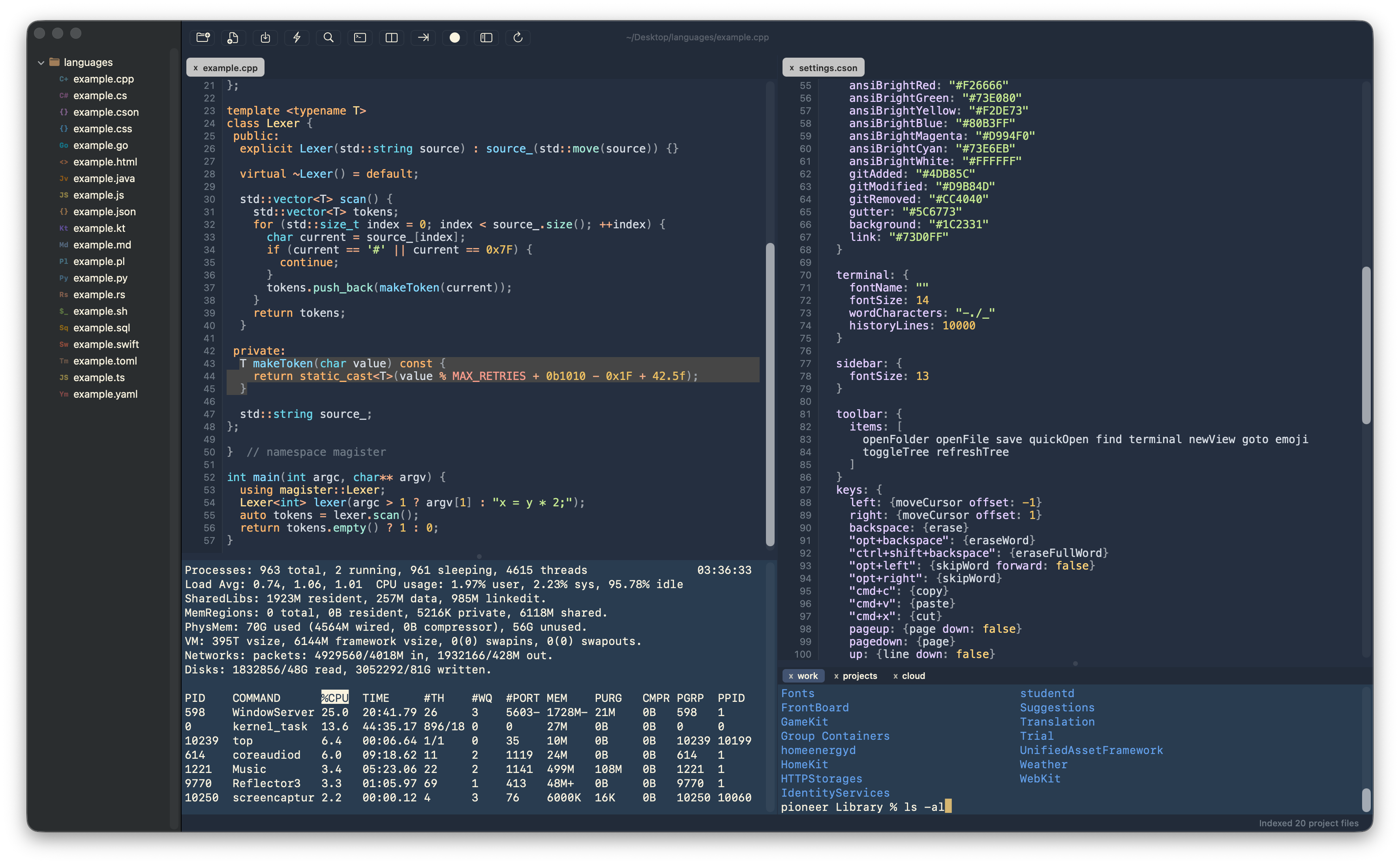Close the example.cpp tab with its x
The width and height of the screenshot is (1400, 865).
click(195, 68)
